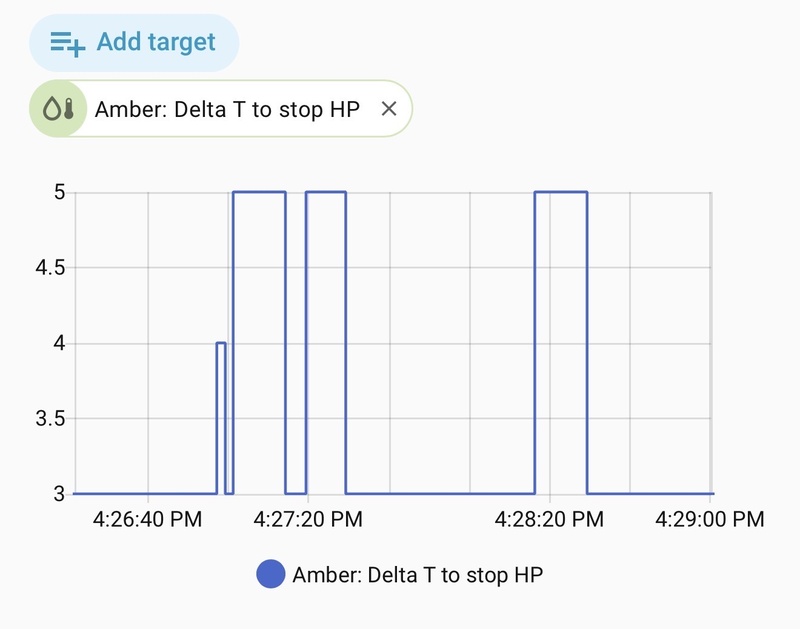Click the y-axis label 4
Viewport: 800px width, 629px height.
click(59, 343)
